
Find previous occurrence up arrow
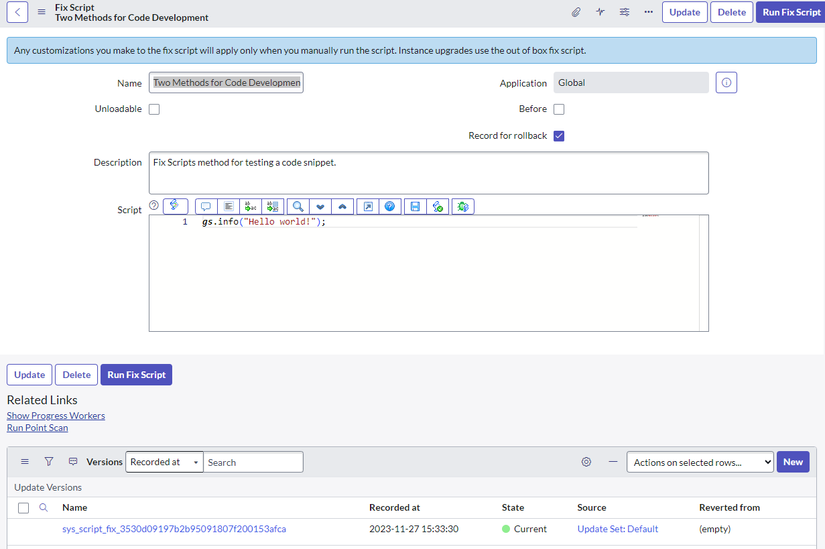click(x=342, y=206)
